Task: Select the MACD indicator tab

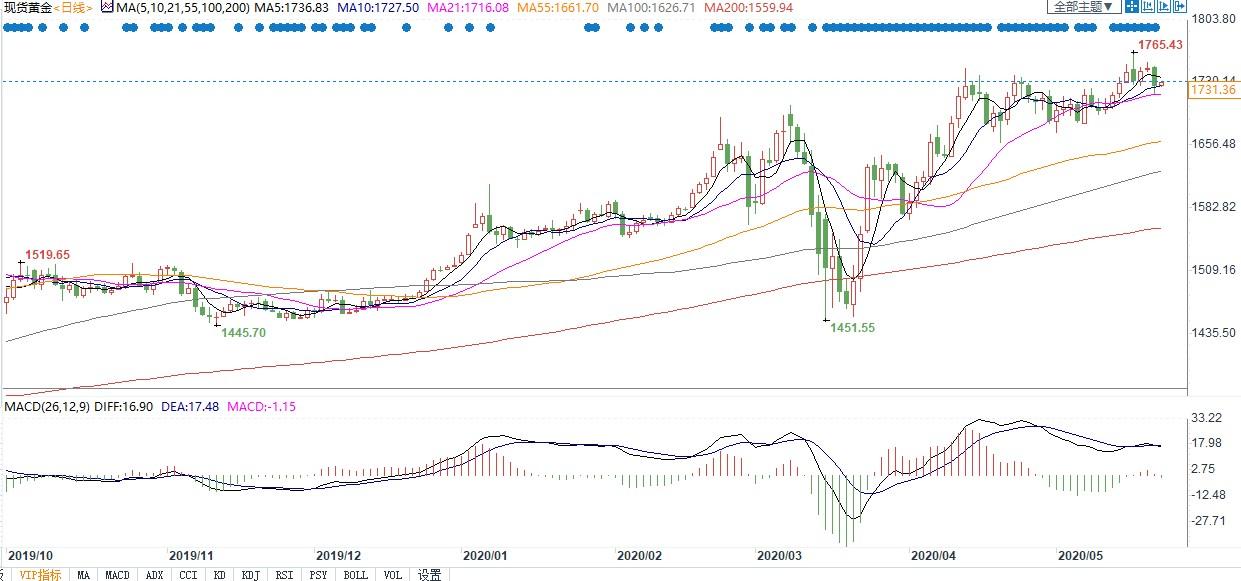Action: coord(117,574)
